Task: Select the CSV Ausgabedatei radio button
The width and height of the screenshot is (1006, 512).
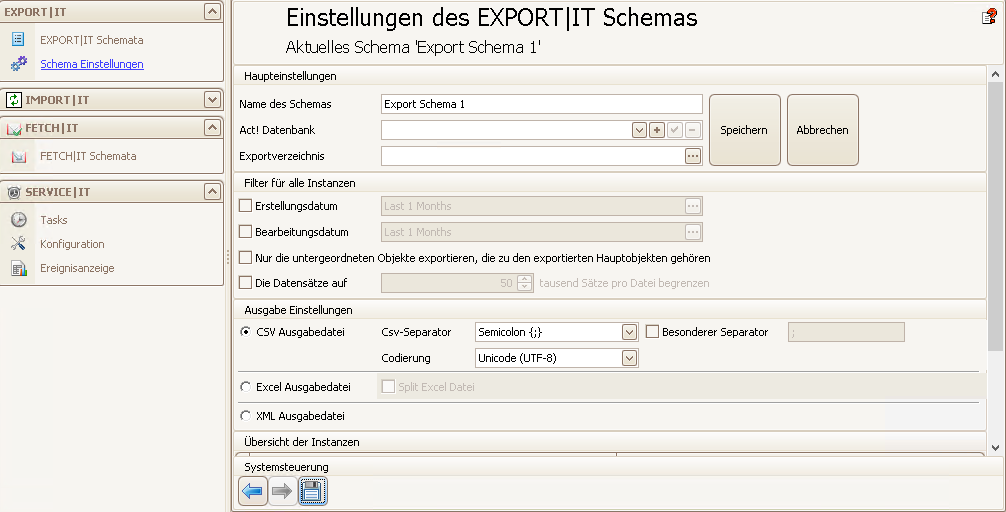Action: (x=246, y=332)
